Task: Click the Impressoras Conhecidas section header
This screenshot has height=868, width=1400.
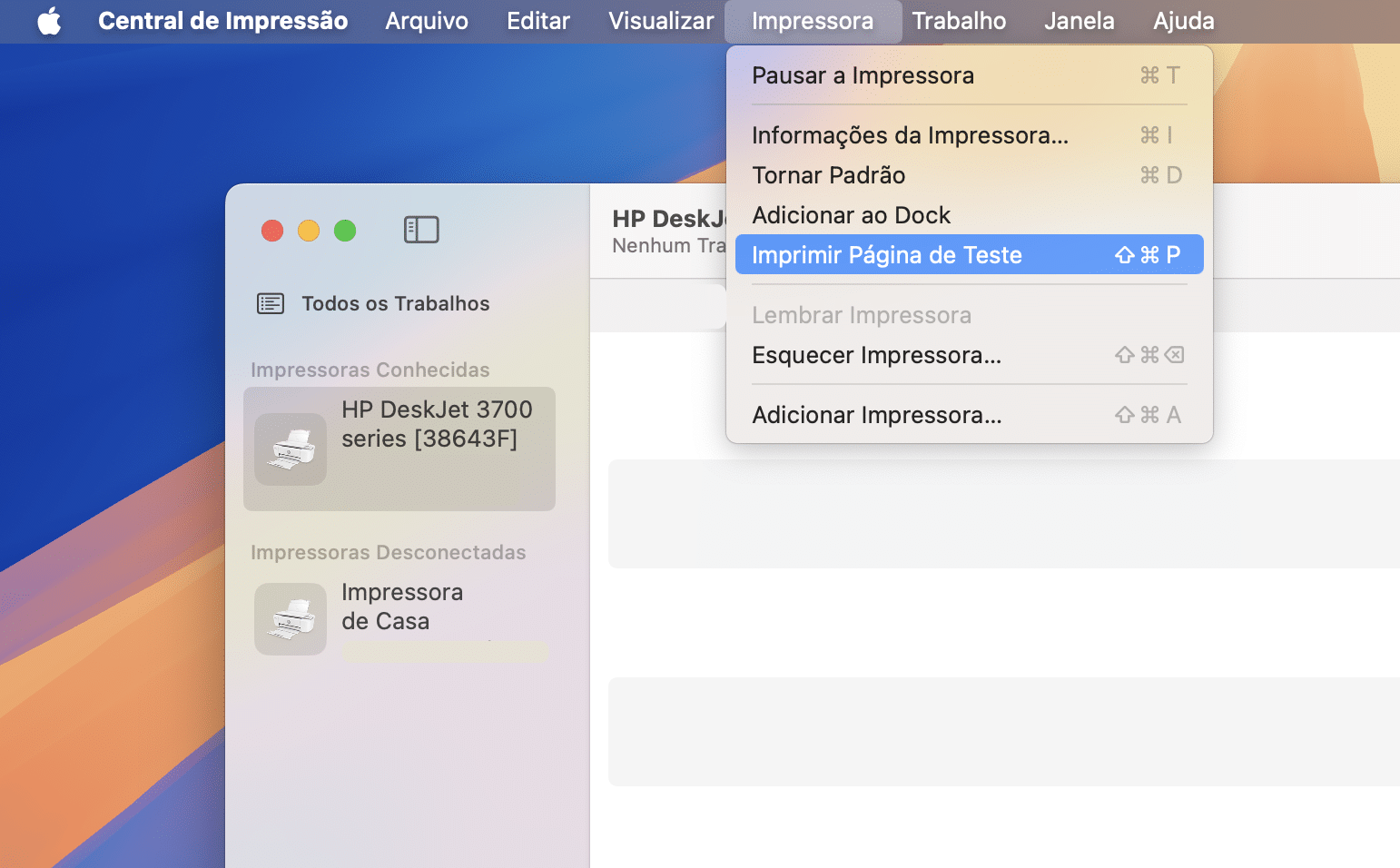Action: [370, 370]
